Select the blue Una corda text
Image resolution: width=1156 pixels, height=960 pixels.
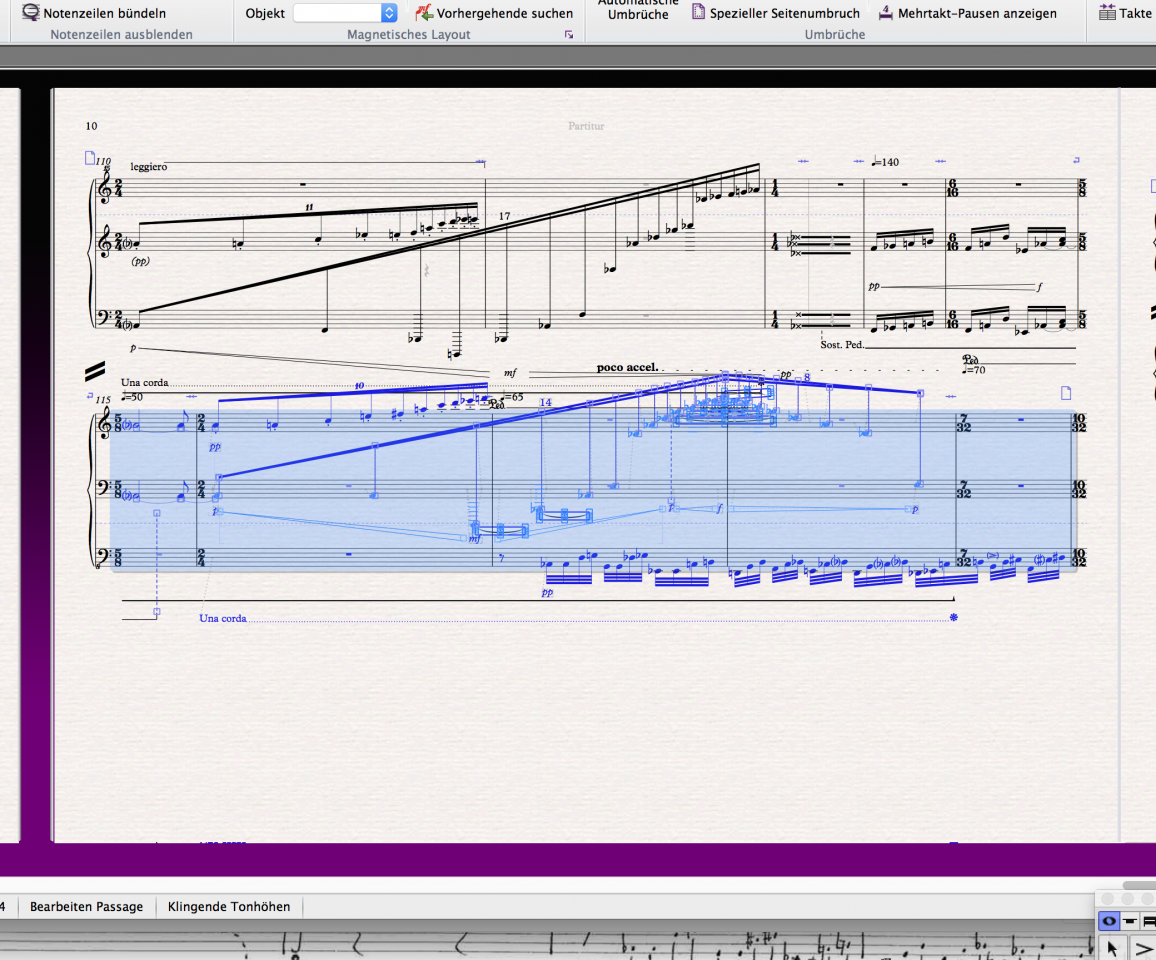pos(223,618)
